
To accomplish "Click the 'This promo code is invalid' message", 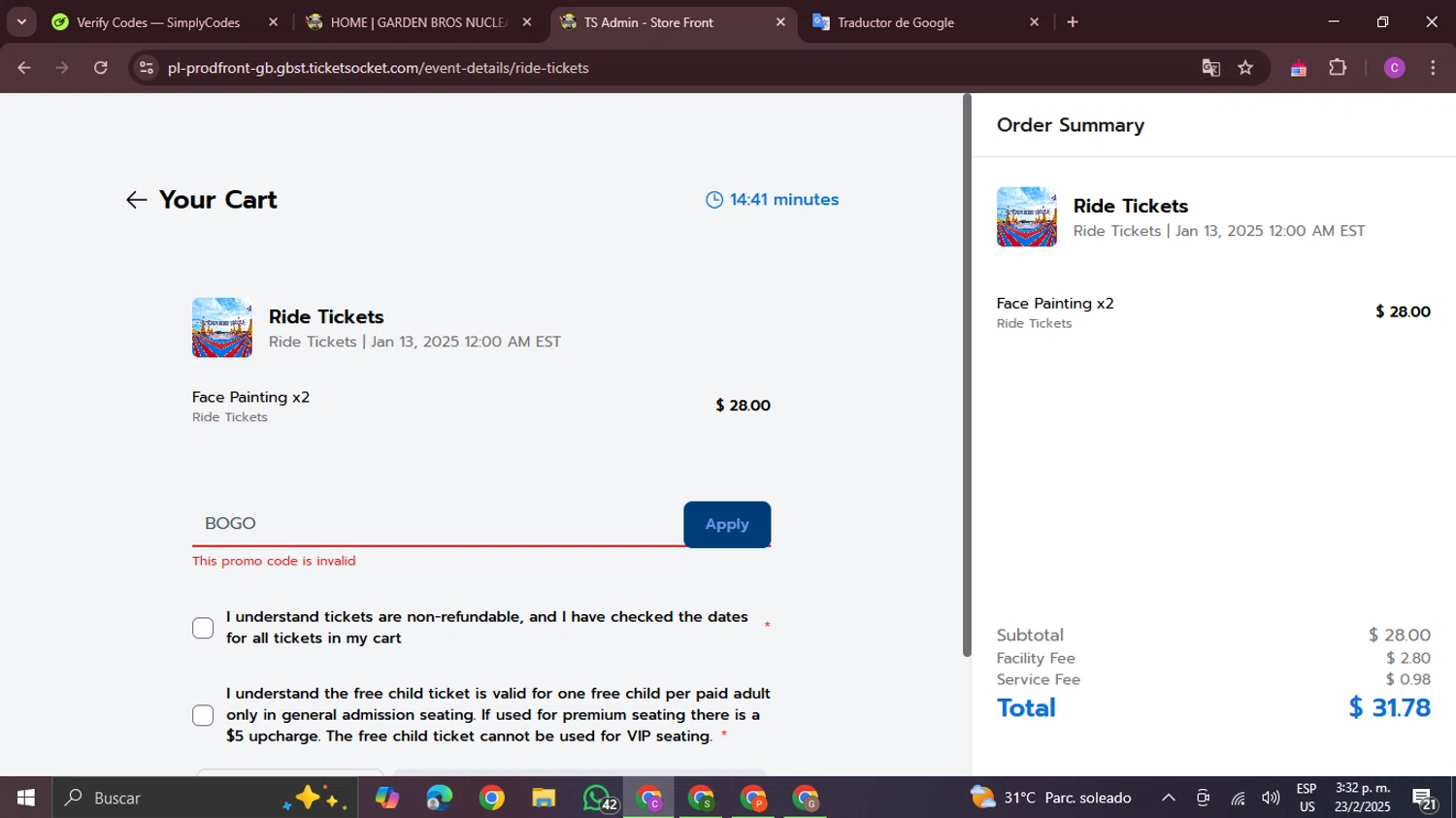I will coord(274,561).
